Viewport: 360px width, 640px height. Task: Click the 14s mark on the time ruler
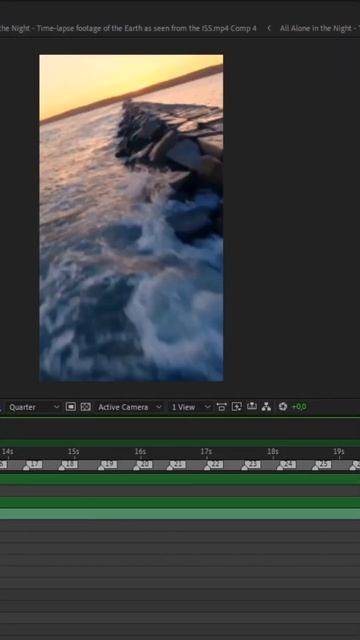(8, 451)
